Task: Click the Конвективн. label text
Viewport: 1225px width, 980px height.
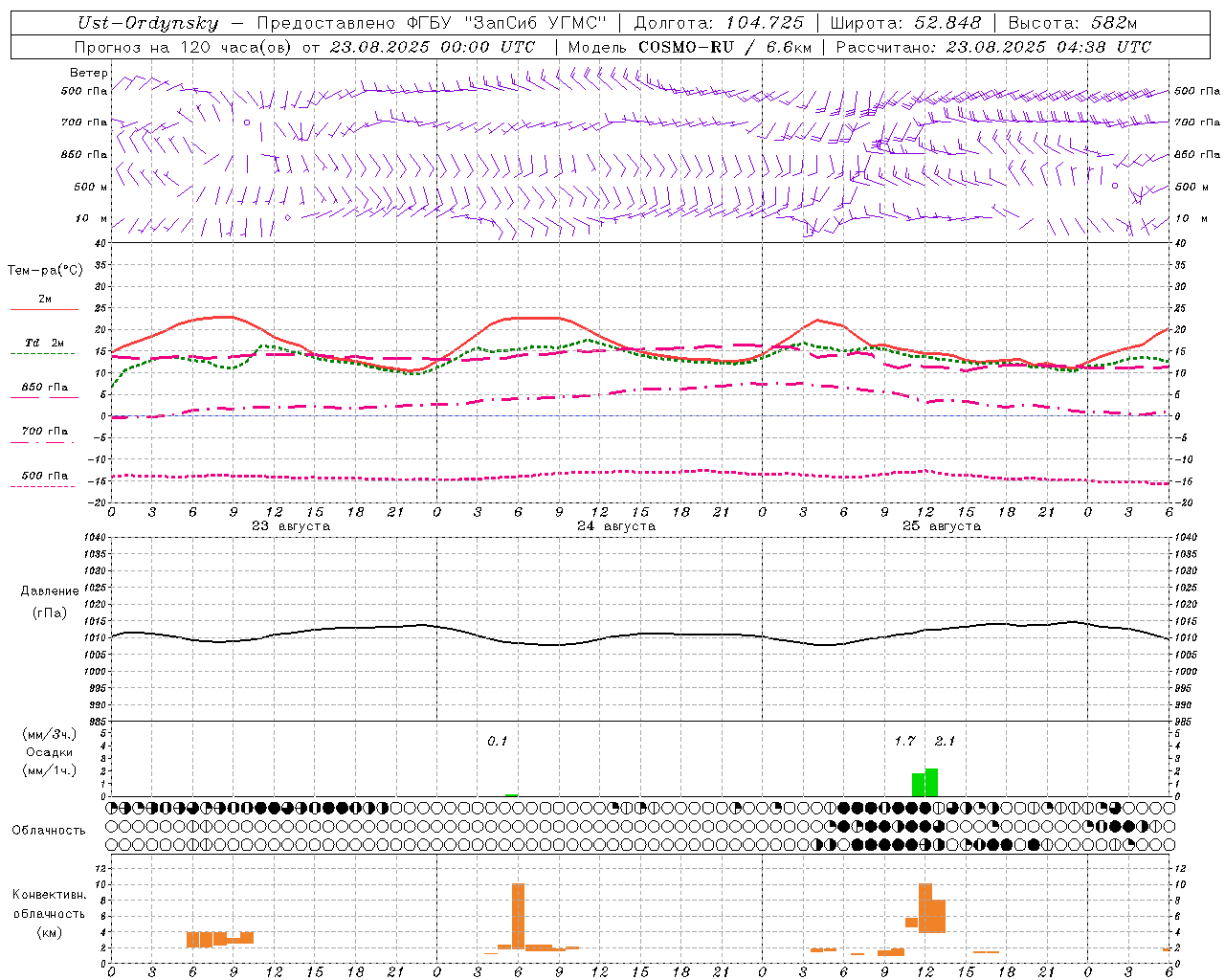Action: coord(49,895)
